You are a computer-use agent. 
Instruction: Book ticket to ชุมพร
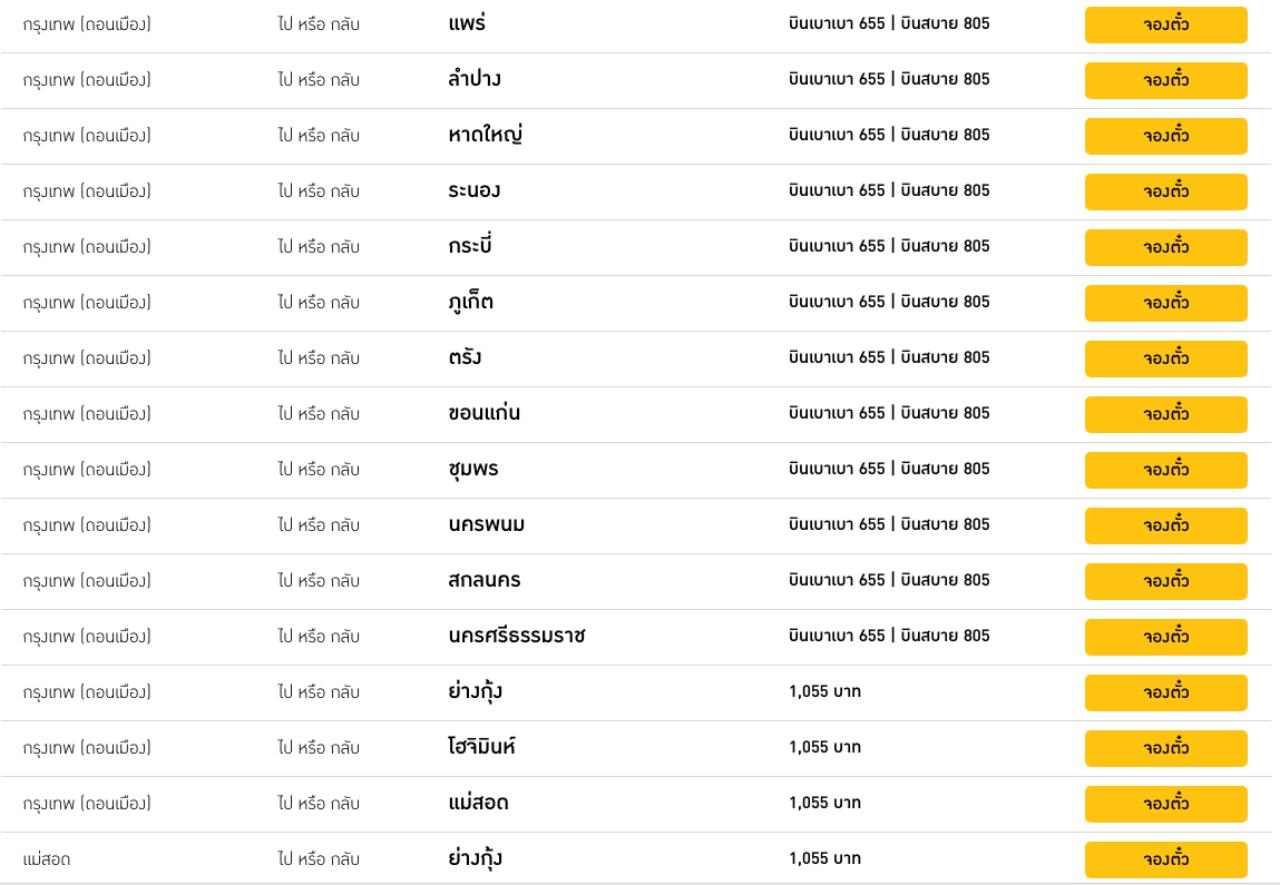[x=1166, y=470]
